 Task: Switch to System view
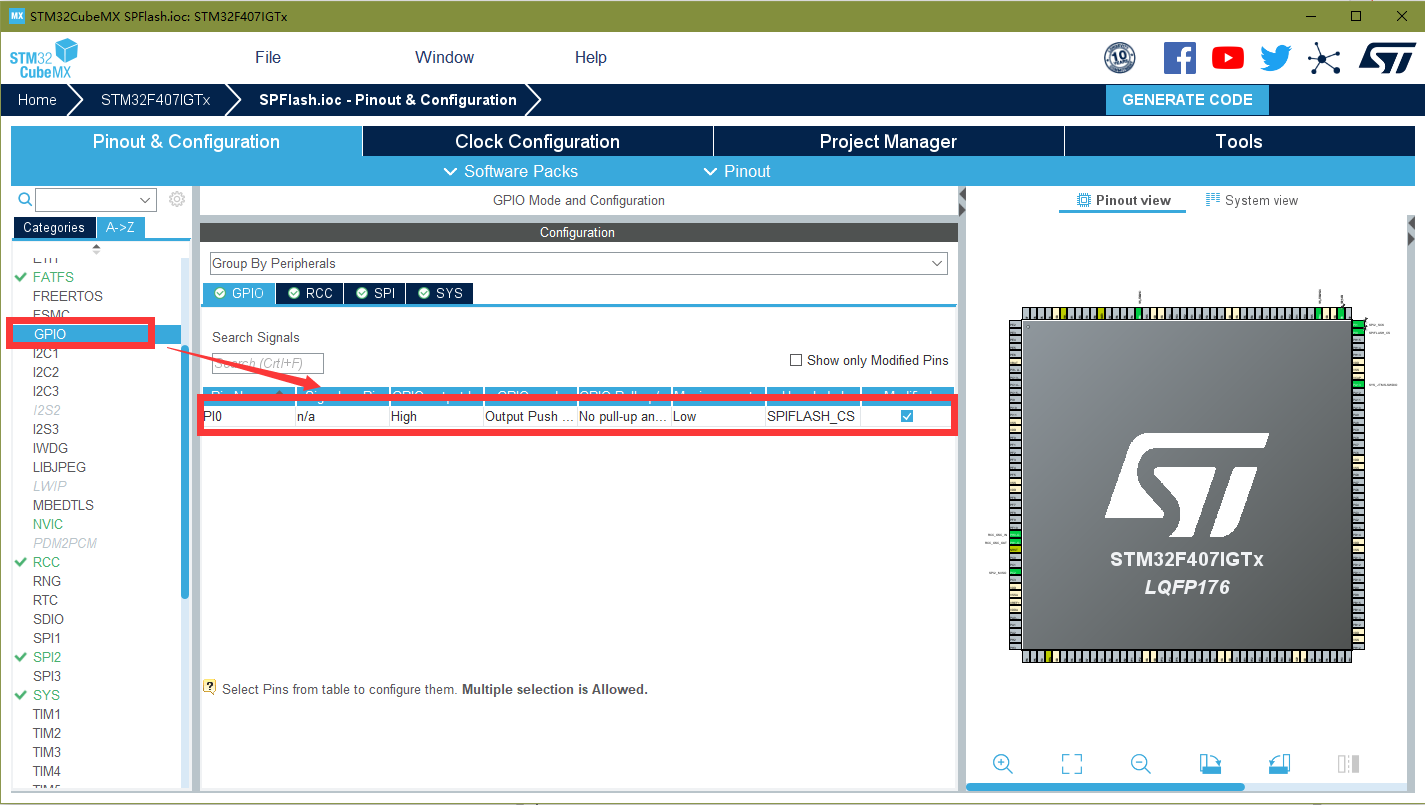1252,200
